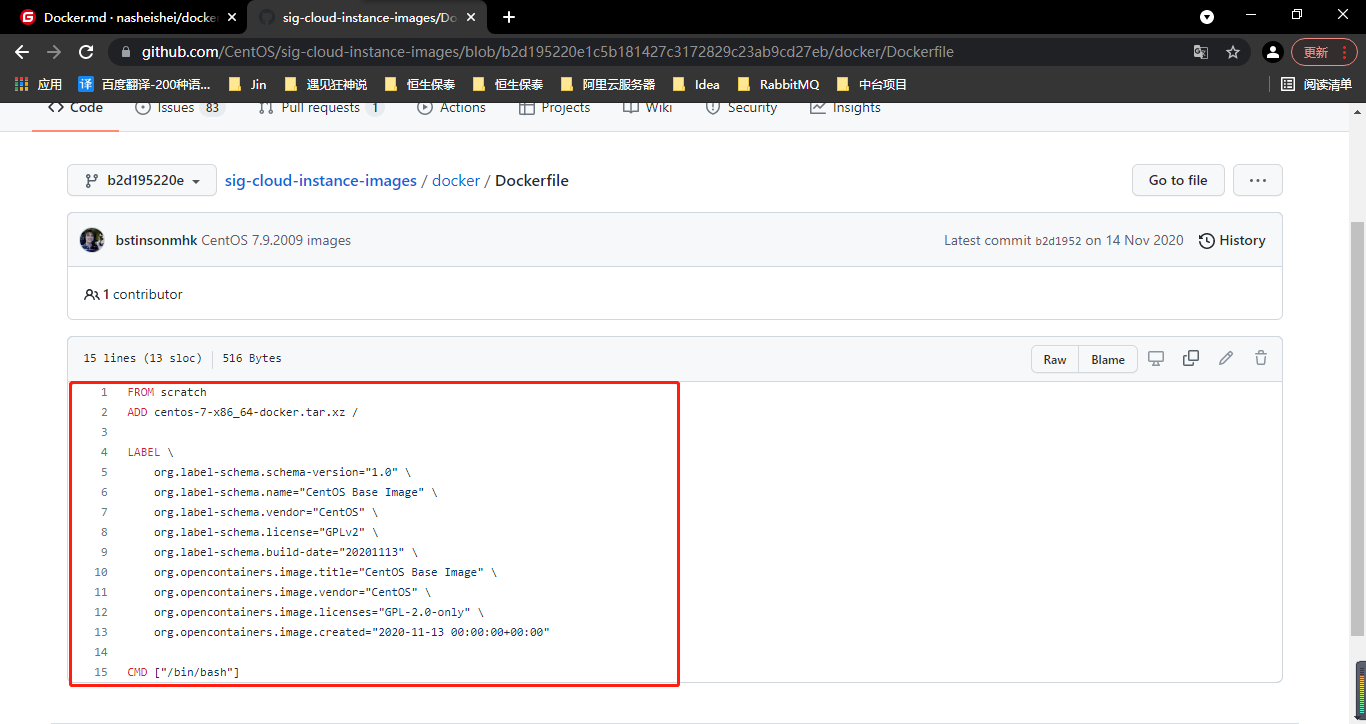The image size is (1366, 724).
Task: Open the browser profile icon
Action: pos(1272,52)
